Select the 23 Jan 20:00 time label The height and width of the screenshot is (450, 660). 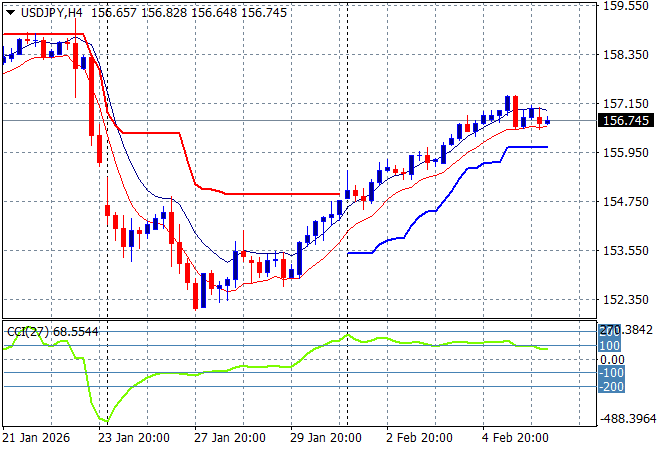point(134,438)
